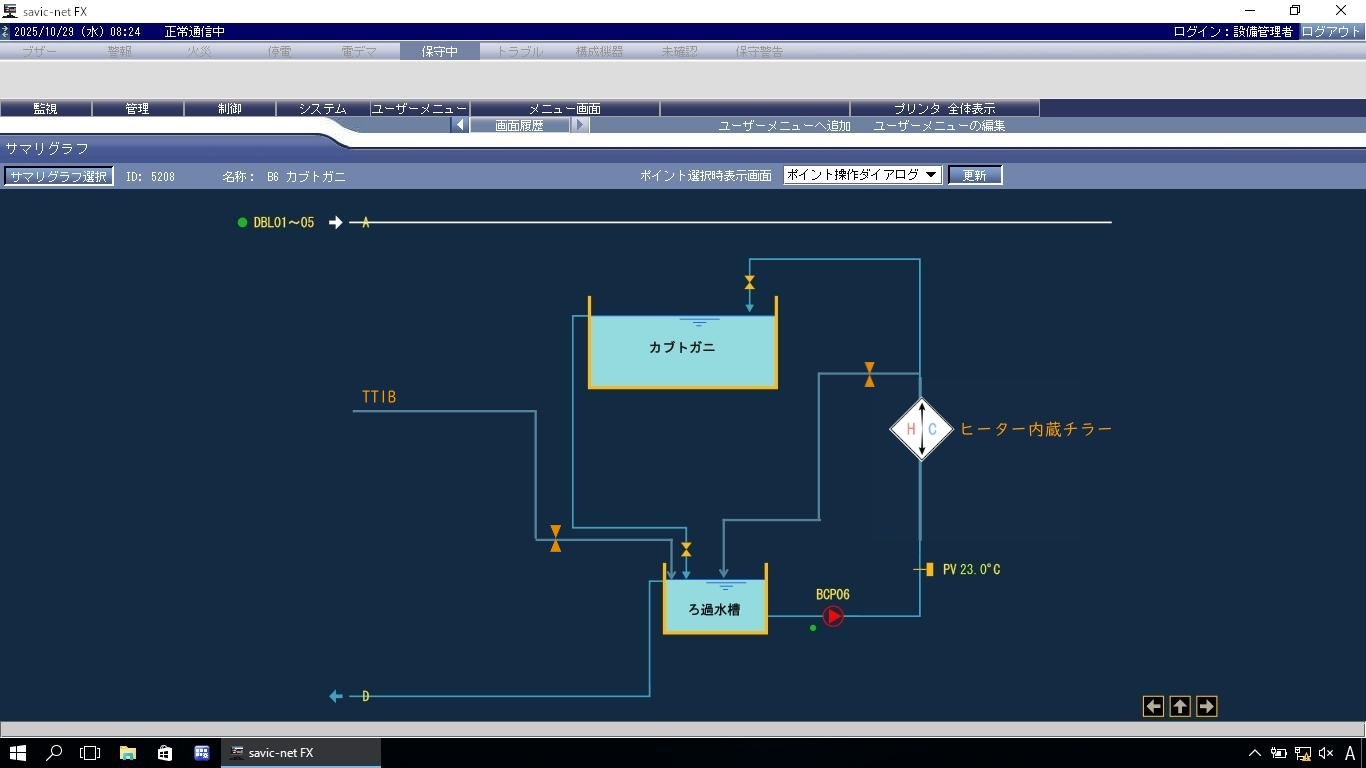Click the green DBL01~05 status indicator
The width and height of the screenshot is (1366, 768).
coord(242,223)
